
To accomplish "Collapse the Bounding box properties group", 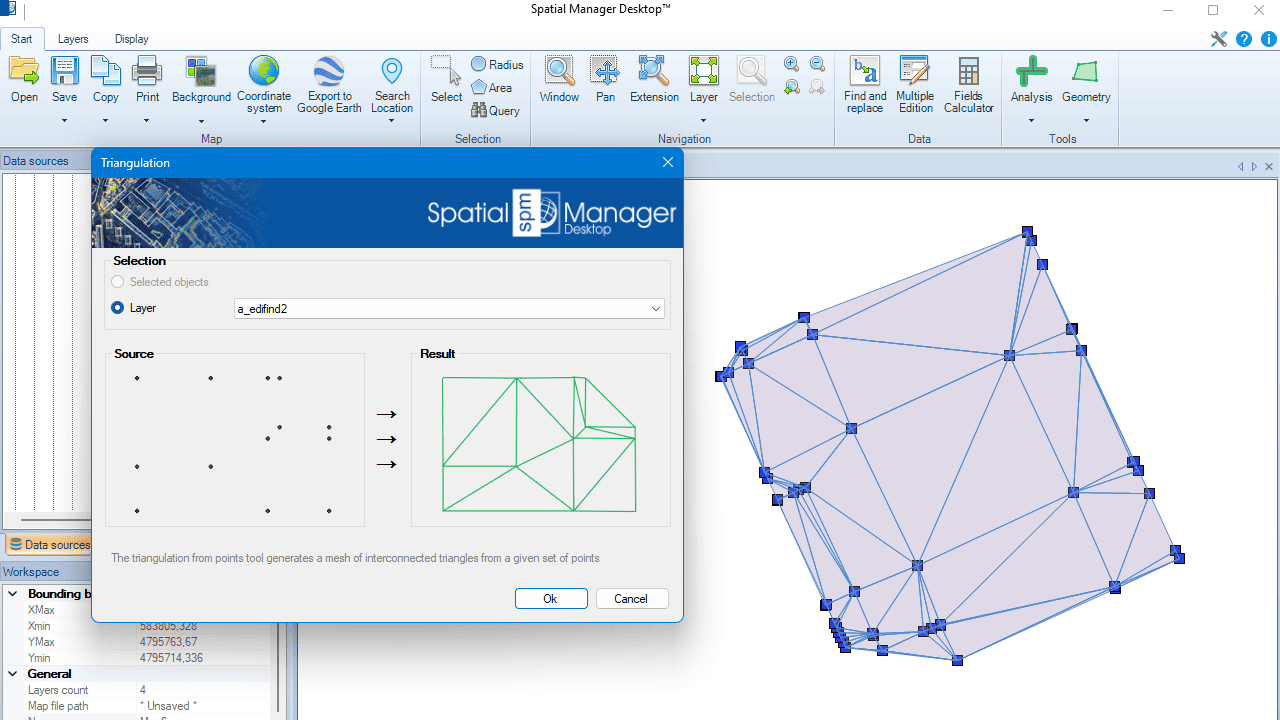I will 13,594.
